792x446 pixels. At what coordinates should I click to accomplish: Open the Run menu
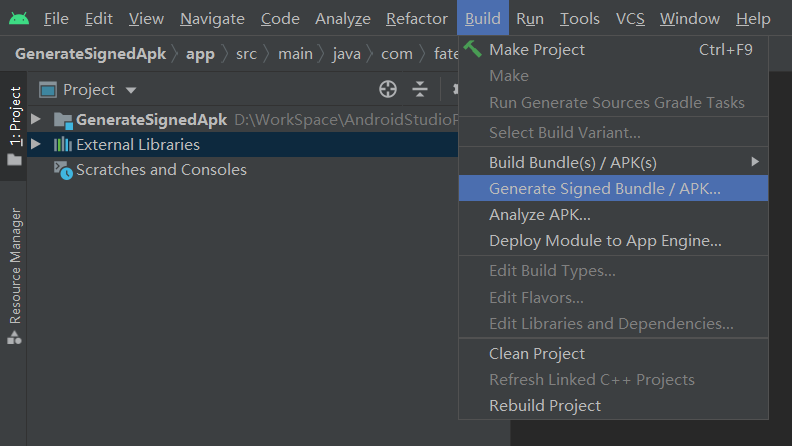pyautogui.click(x=530, y=19)
